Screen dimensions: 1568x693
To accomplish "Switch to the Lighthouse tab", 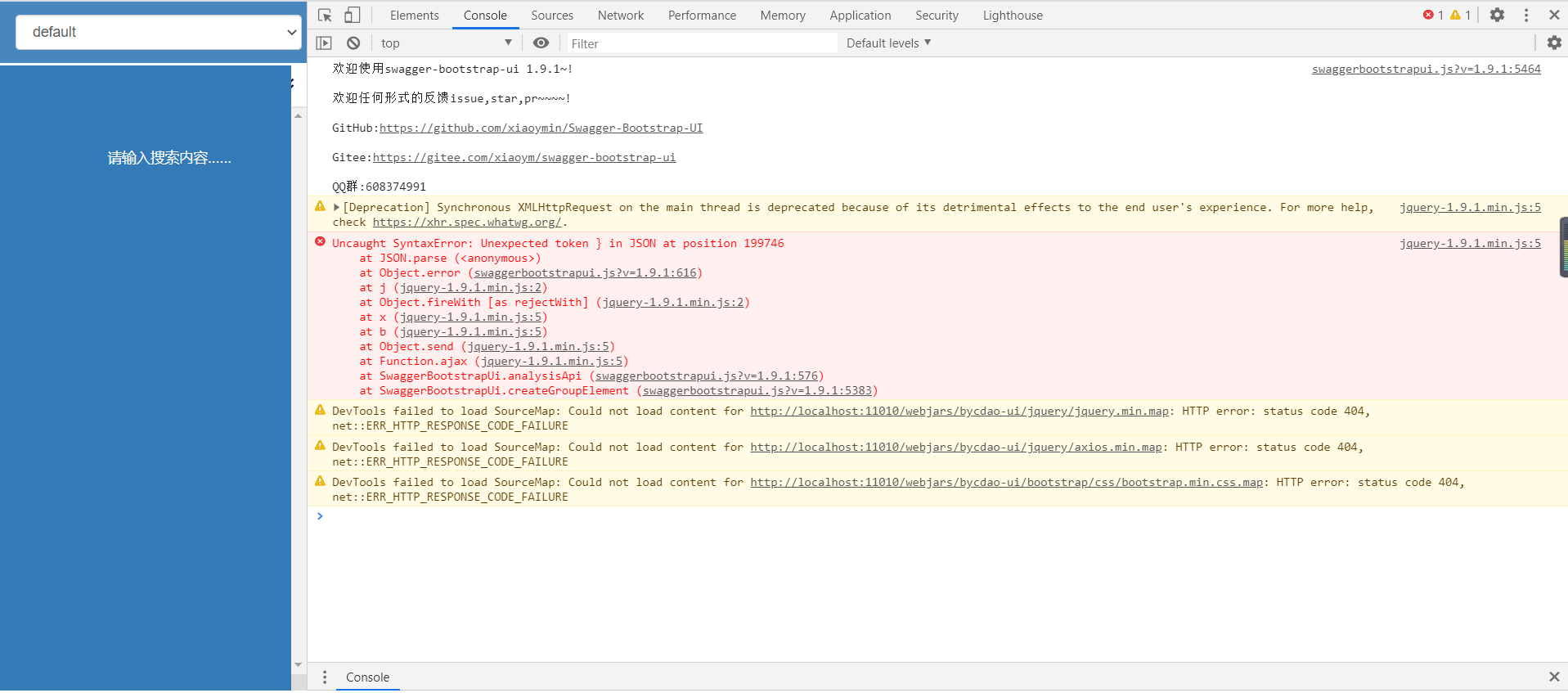I will point(1013,15).
